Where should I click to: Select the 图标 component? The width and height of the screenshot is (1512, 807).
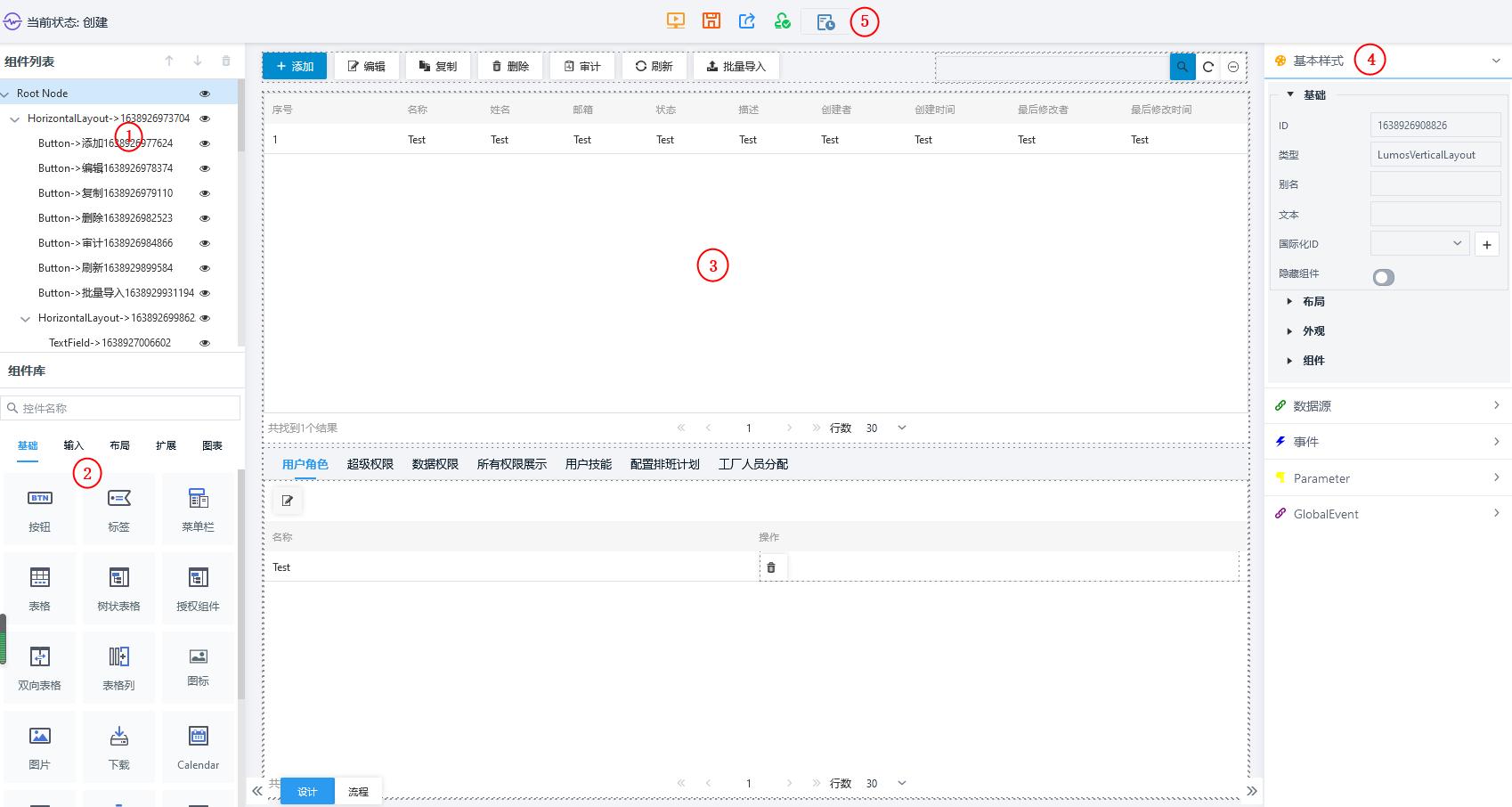(198, 668)
